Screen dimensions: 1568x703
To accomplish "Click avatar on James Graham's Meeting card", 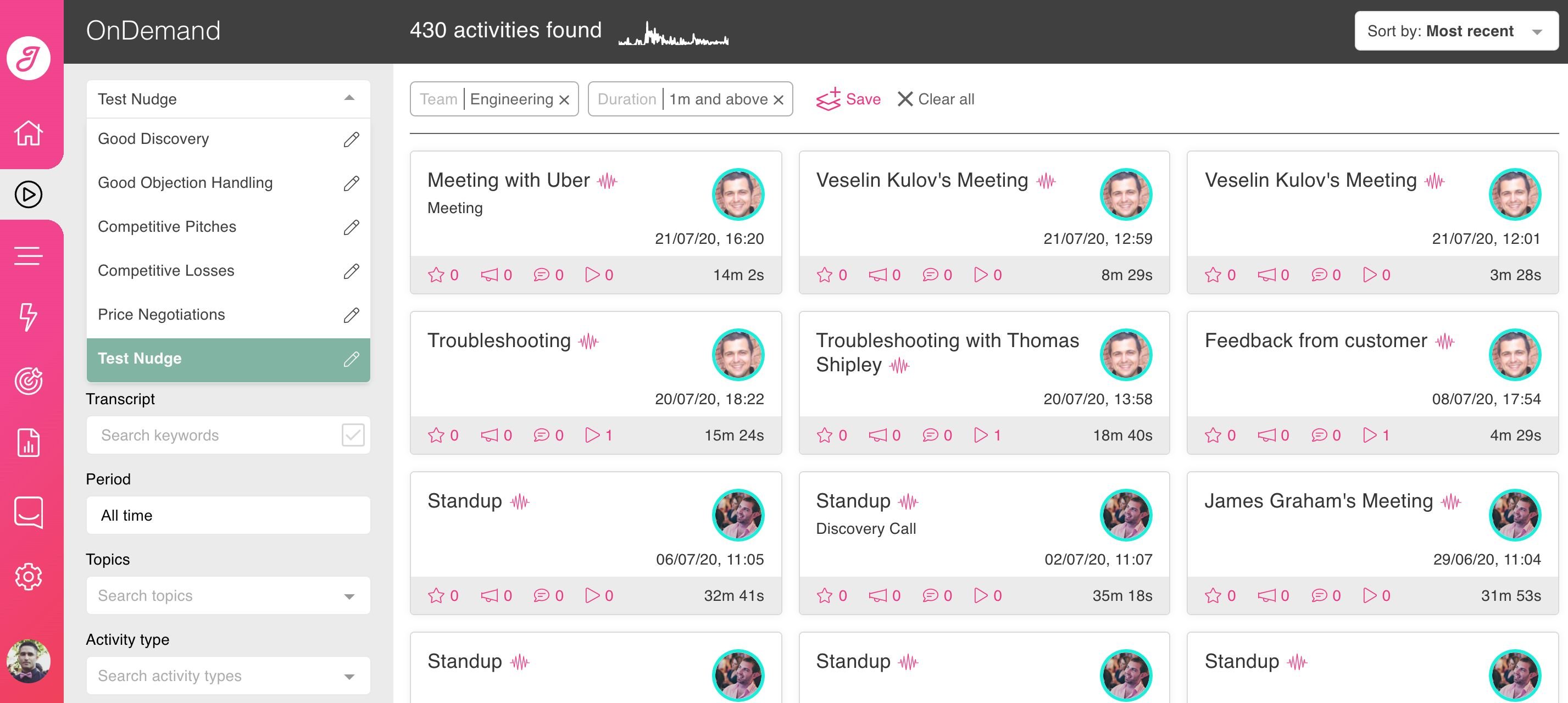I will pos(1515,515).
